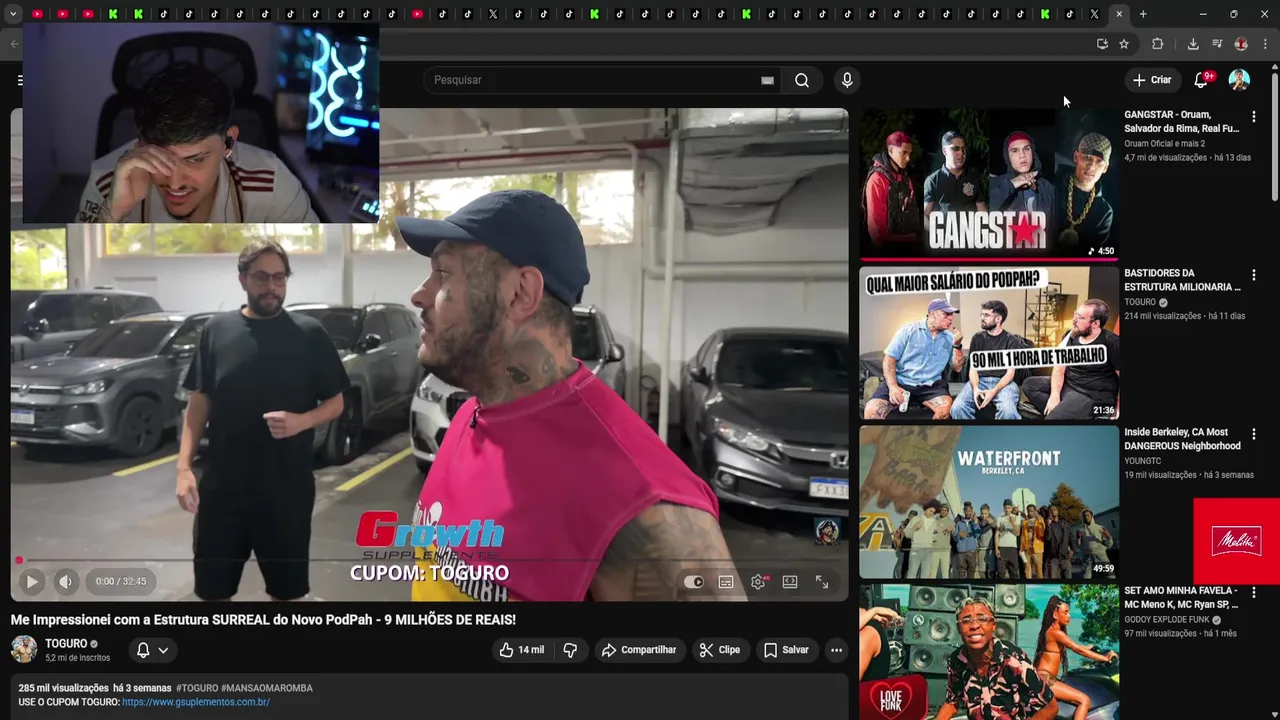Image resolution: width=1280 pixels, height=720 pixels.
Task: Turn on subtitles in the video player
Action: click(x=726, y=582)
